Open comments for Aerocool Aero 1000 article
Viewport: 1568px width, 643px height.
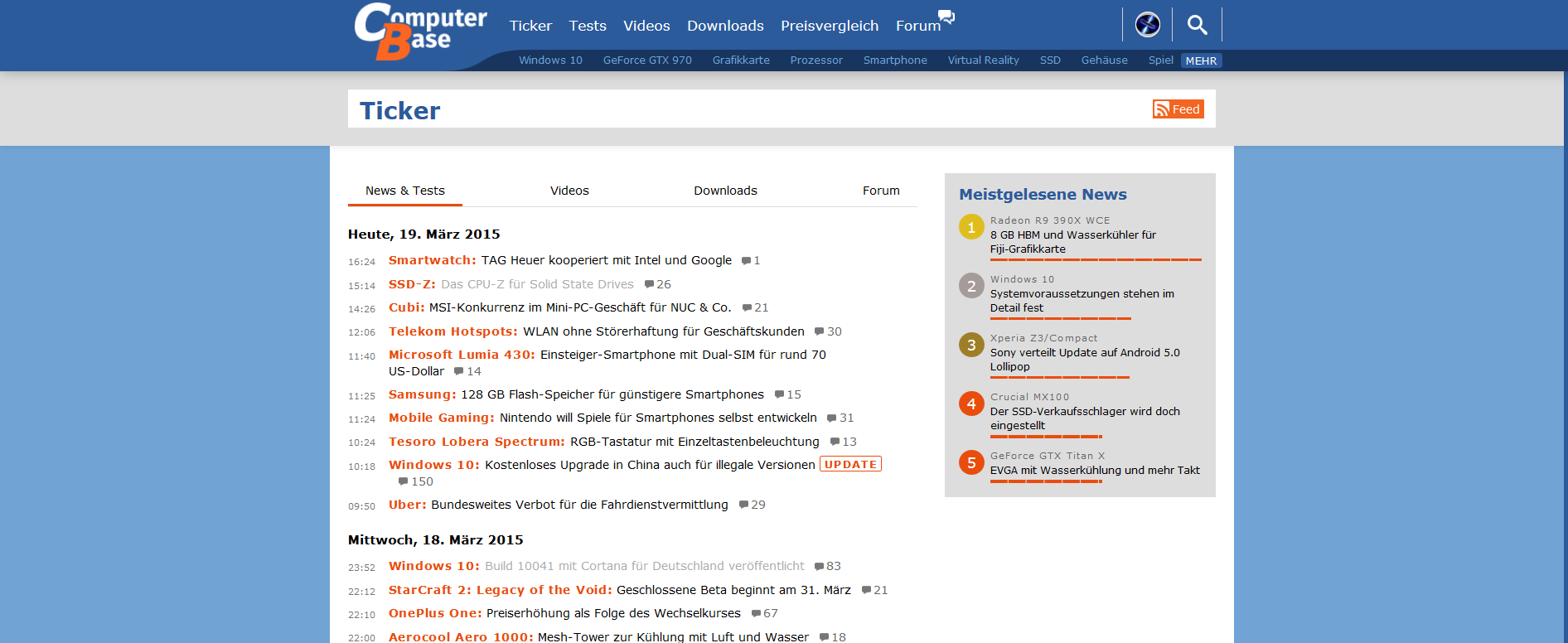point(832,636)
